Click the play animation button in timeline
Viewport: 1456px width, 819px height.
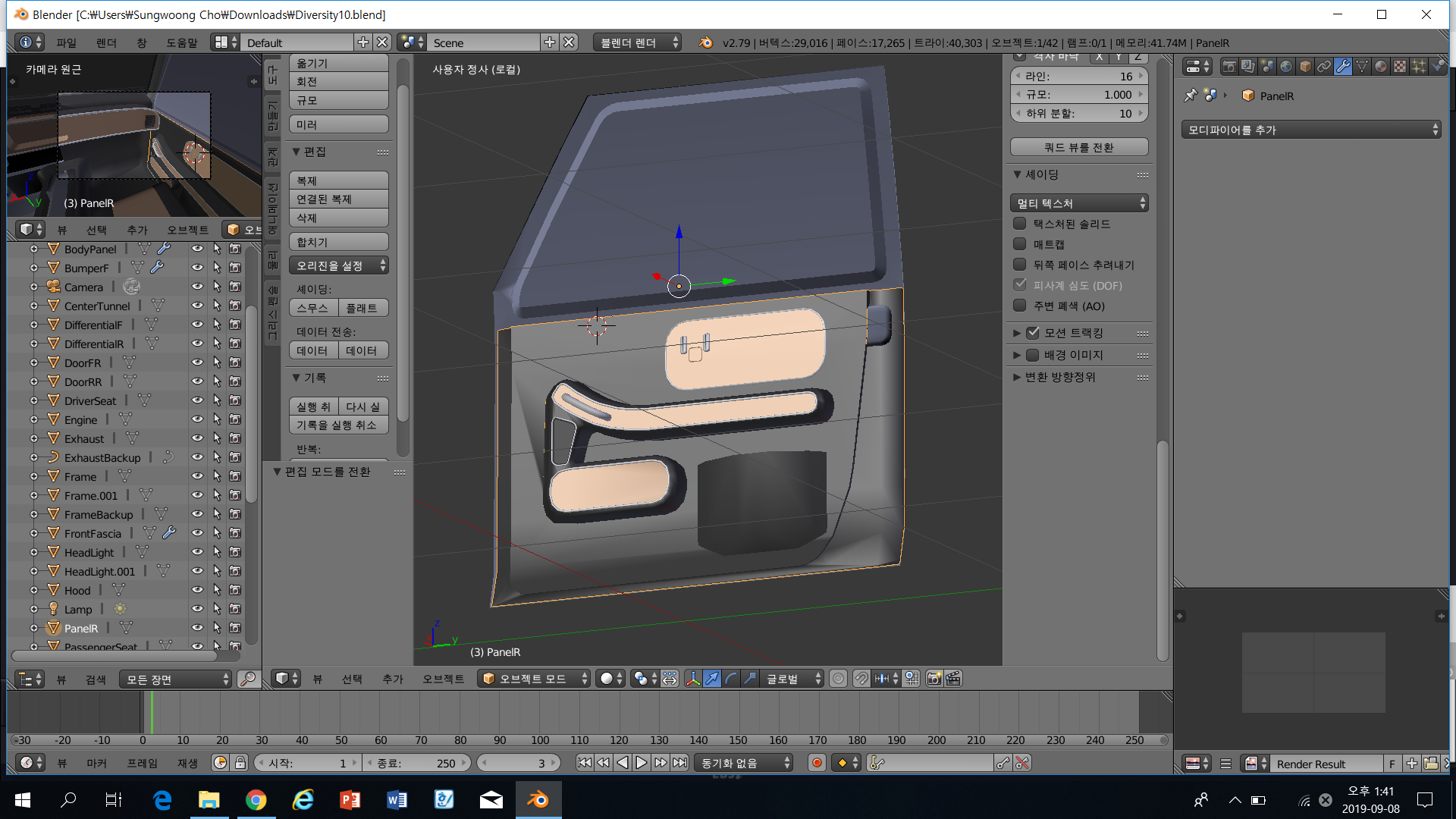pos(642,763)
